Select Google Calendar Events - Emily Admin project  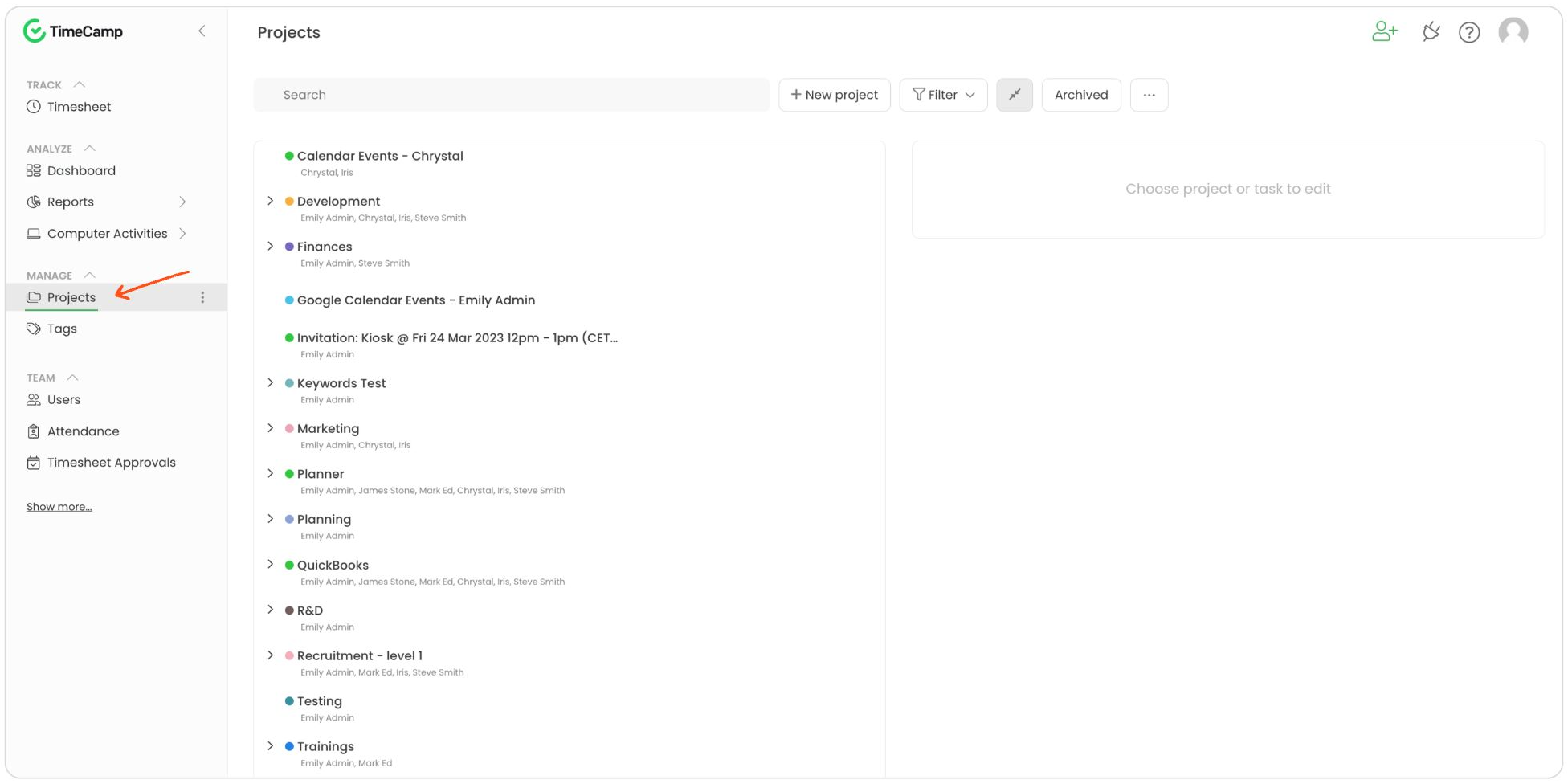point(416,300)
